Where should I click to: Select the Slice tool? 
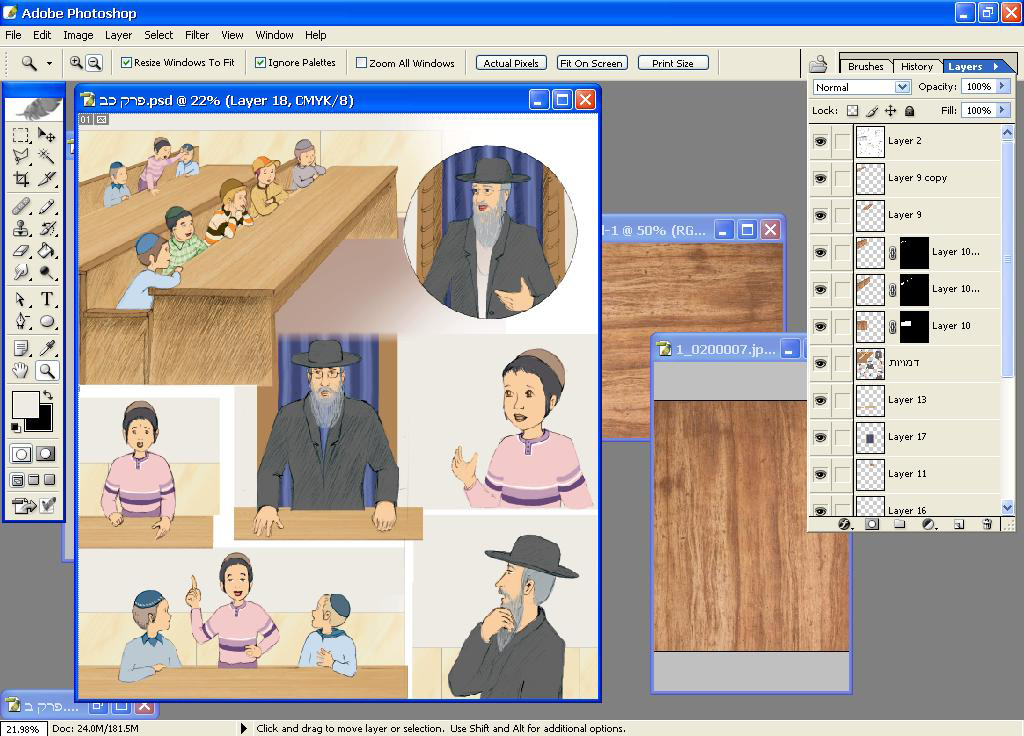(46, 179)
